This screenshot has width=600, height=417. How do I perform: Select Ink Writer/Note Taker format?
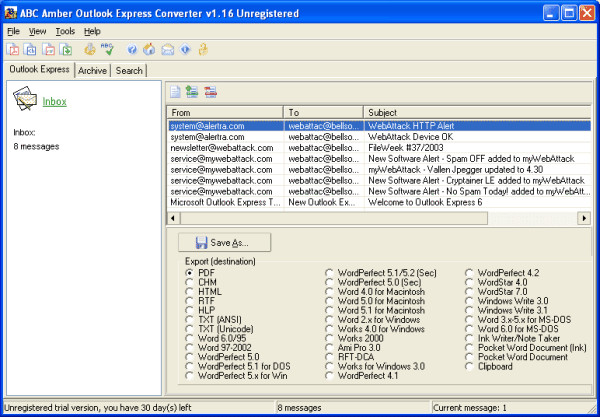coord(469,338)
